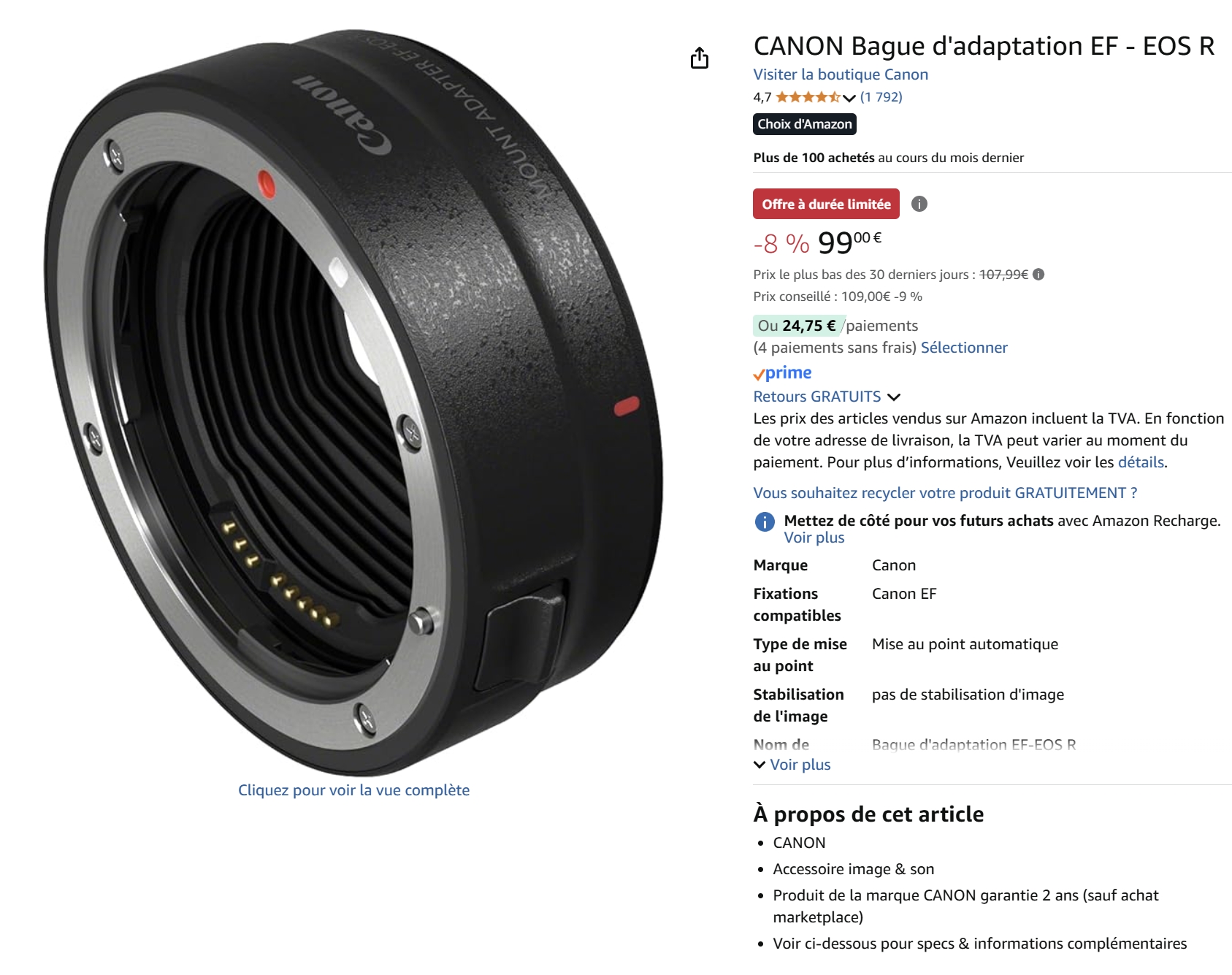Screen dimensions: 1232x975
Task: Open the Visiter la boutique Canon link
Action: point(841,74)
